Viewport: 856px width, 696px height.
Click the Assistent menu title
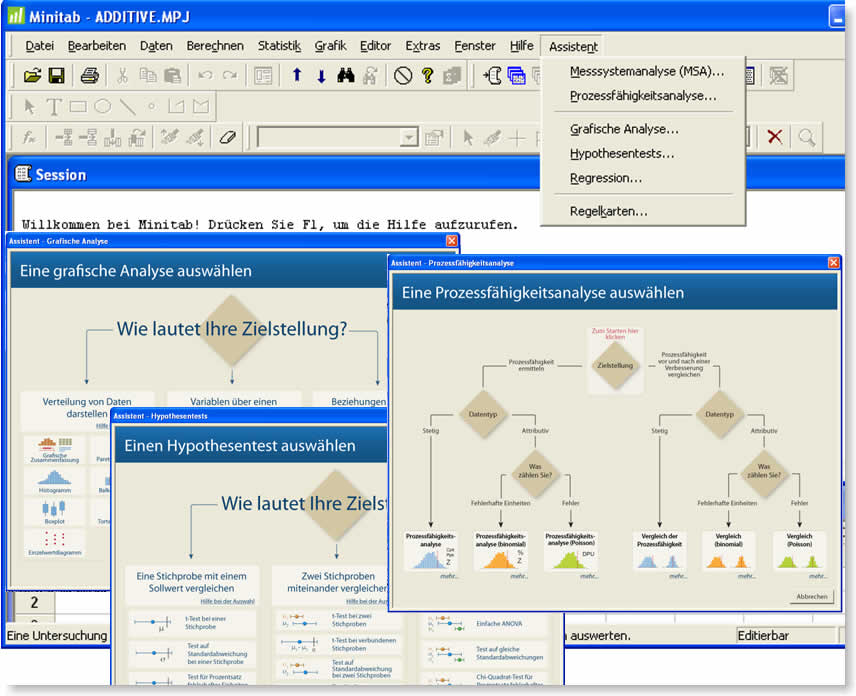(x=573, y=47)
